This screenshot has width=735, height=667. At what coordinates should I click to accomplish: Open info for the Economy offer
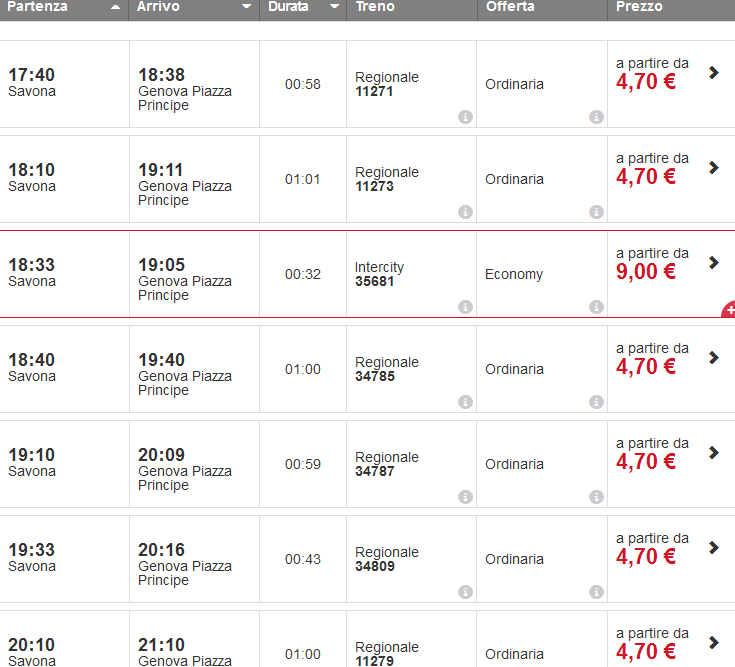(x=596, y=307)
